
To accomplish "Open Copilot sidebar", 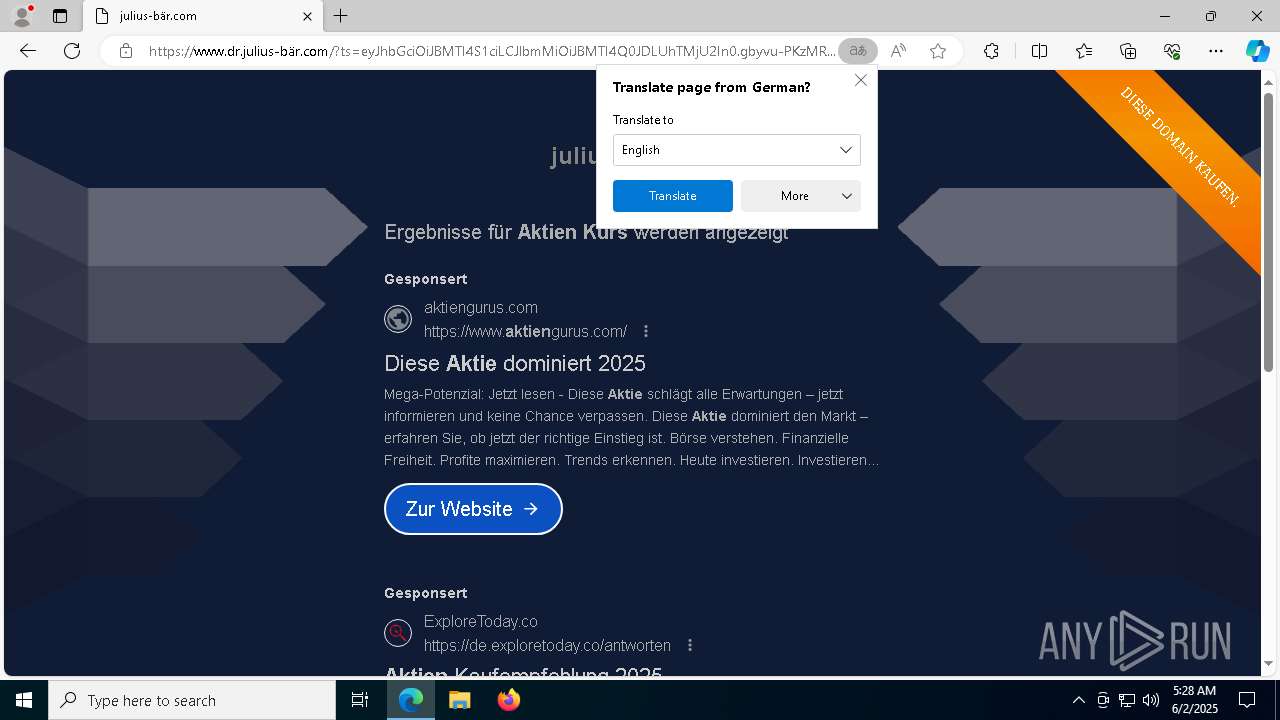I will [1257, 51].
